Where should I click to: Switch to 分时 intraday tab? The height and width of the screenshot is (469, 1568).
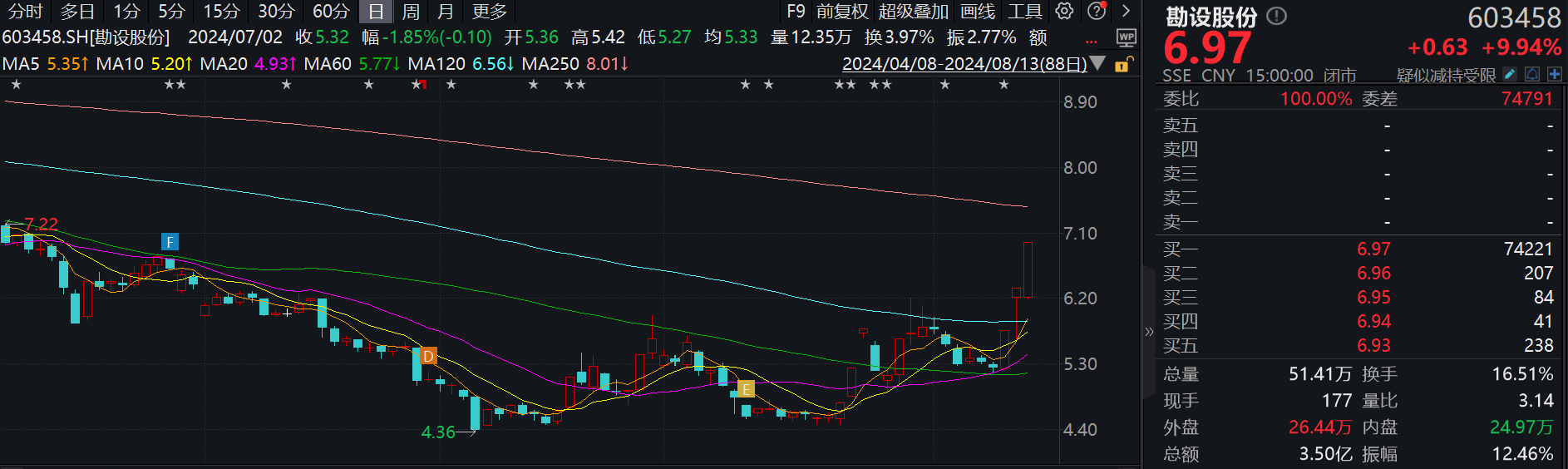pos(25,12)
